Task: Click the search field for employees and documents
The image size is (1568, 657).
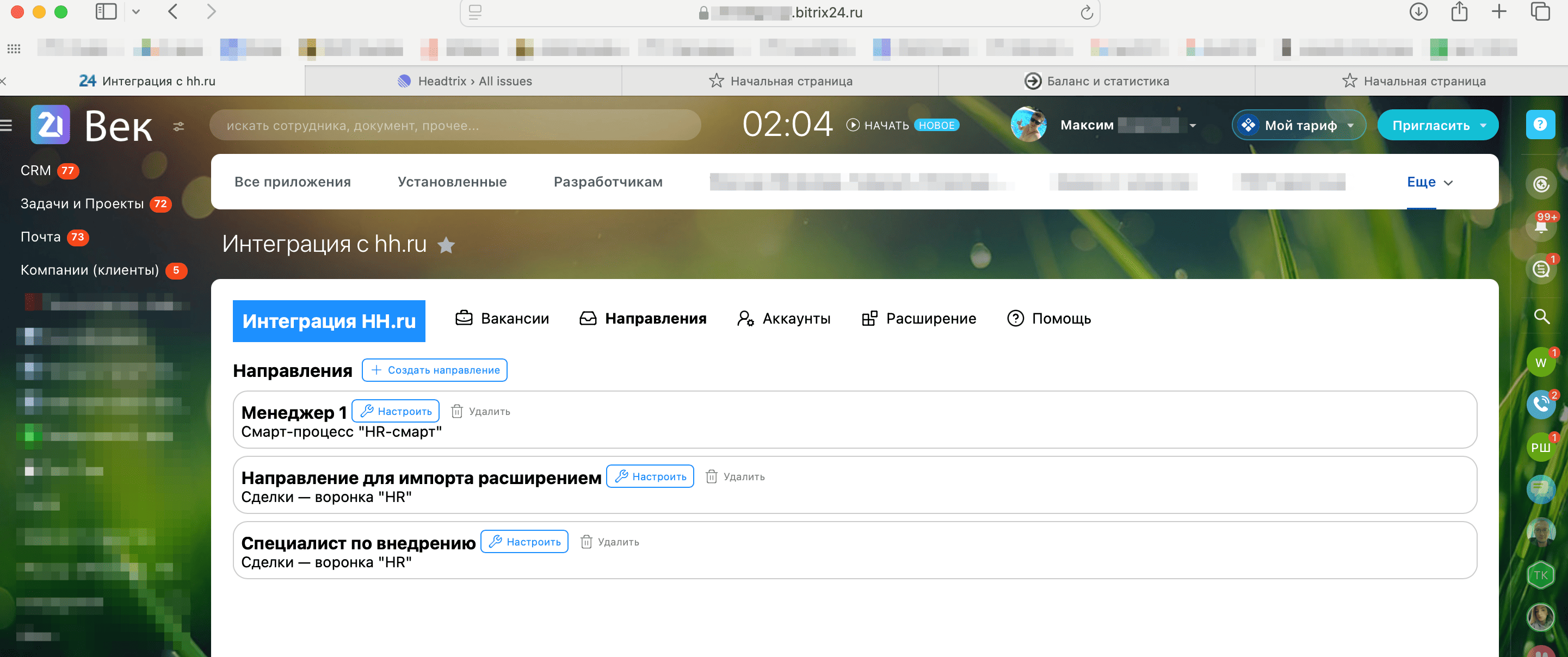Action: [455, 125]
